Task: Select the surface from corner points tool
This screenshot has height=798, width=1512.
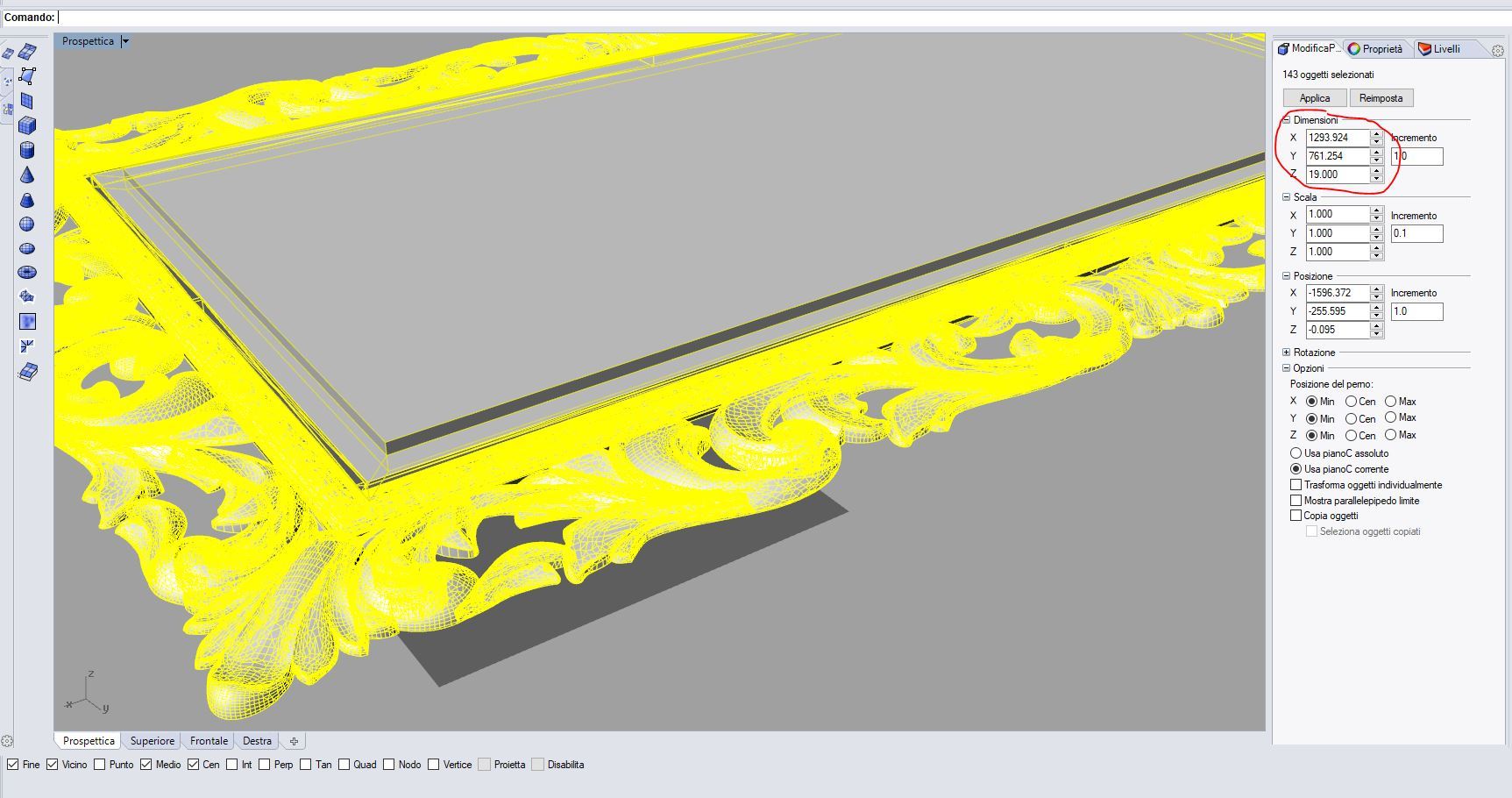Action: point(27,76)
